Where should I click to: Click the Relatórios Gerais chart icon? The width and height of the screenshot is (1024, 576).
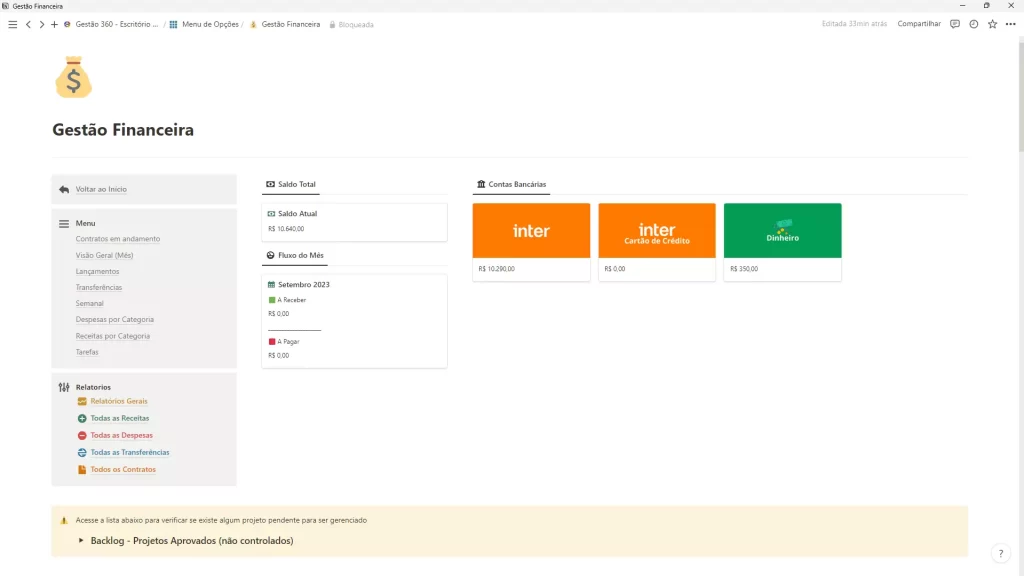click(x=82, y=402)
